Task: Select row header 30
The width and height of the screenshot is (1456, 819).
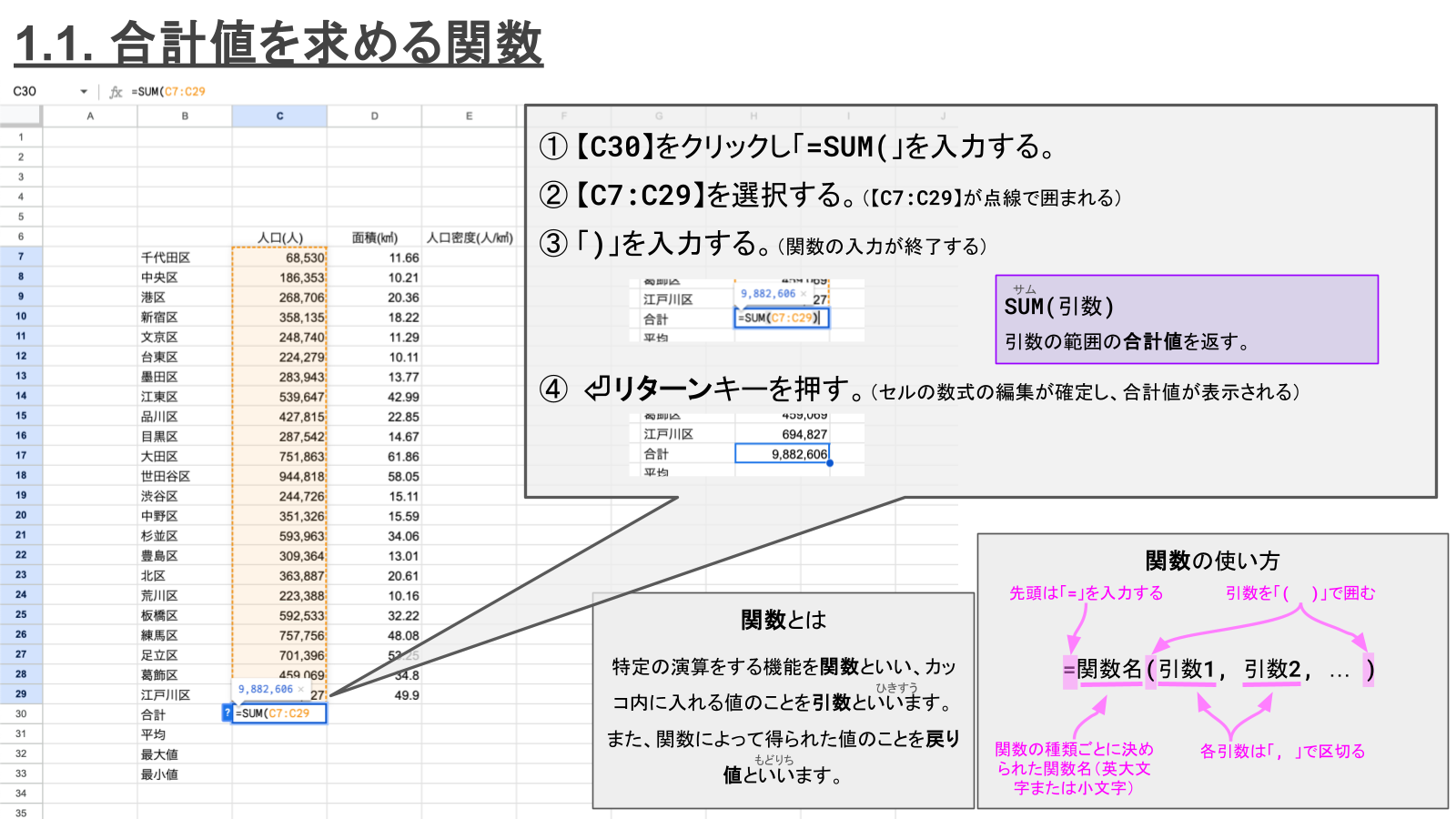Action: [21, 714]
